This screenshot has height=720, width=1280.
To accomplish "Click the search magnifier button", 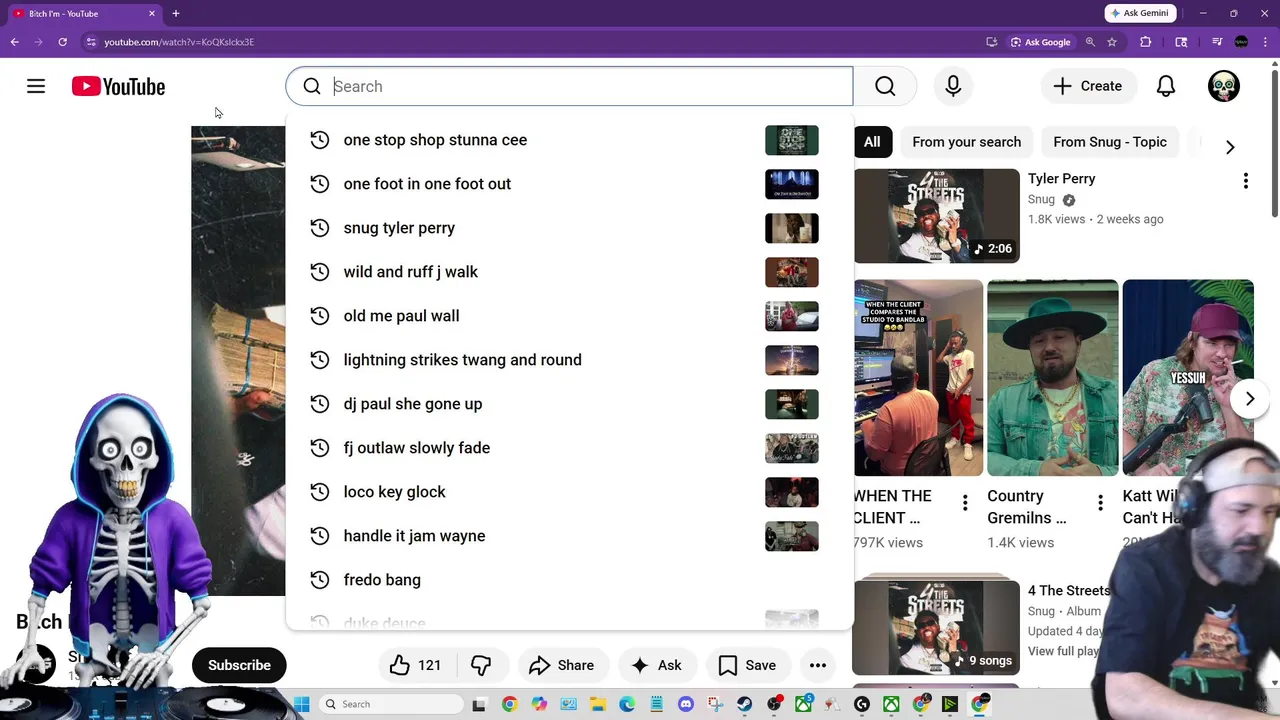I will click(x=885, y=86).
